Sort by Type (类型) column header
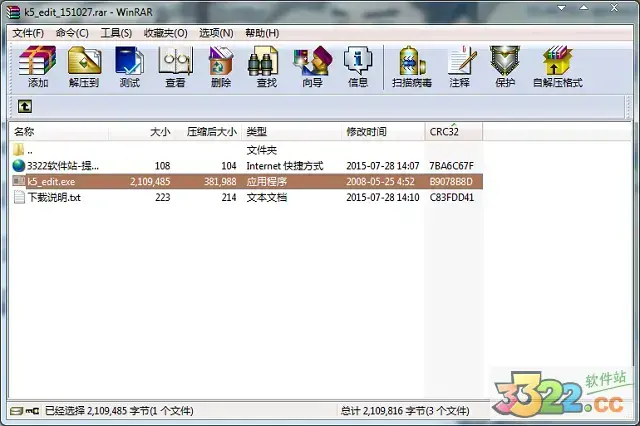640x426 pixels. [x=291, y=132]
